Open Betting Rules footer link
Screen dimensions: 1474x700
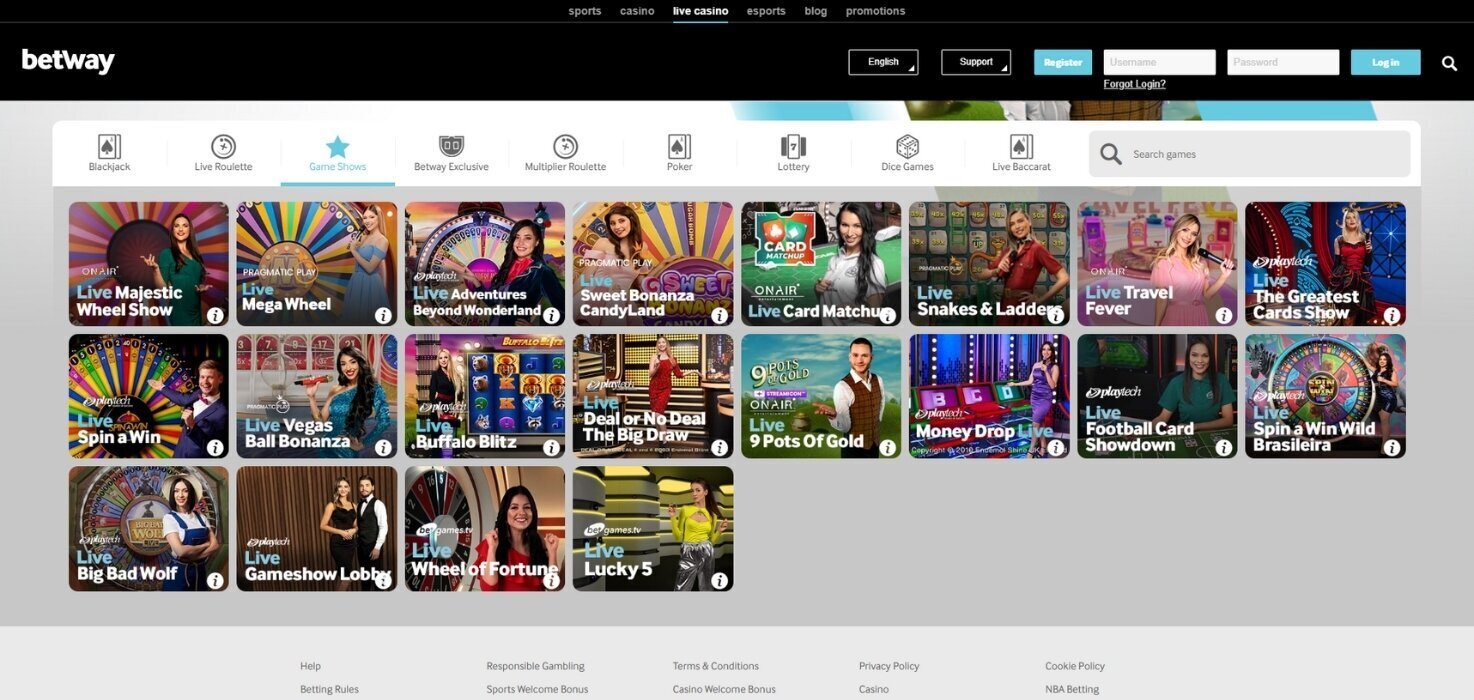[329, 689]
